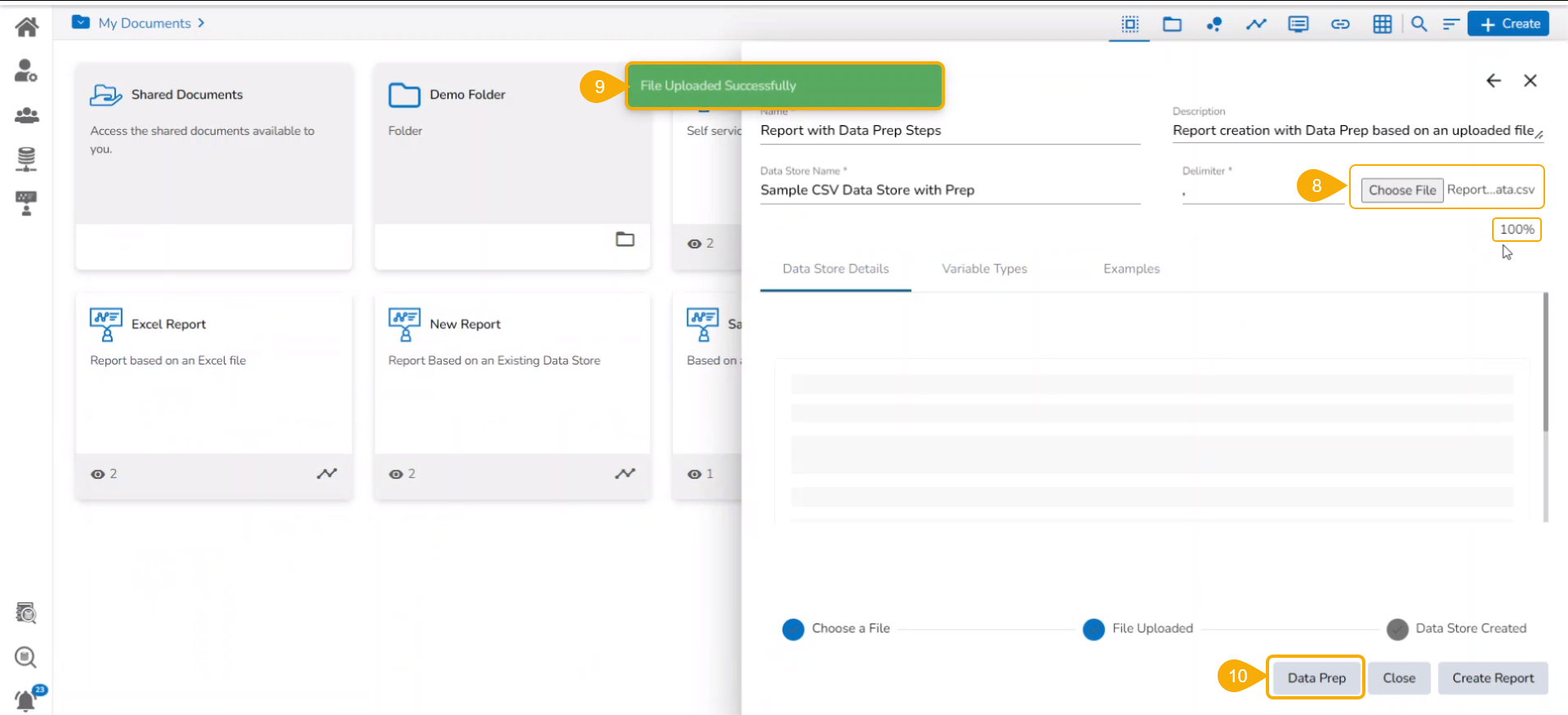1568x715 pixels.
Task: Open the data center icon in sidebar
Action: [x=26, y=159]
